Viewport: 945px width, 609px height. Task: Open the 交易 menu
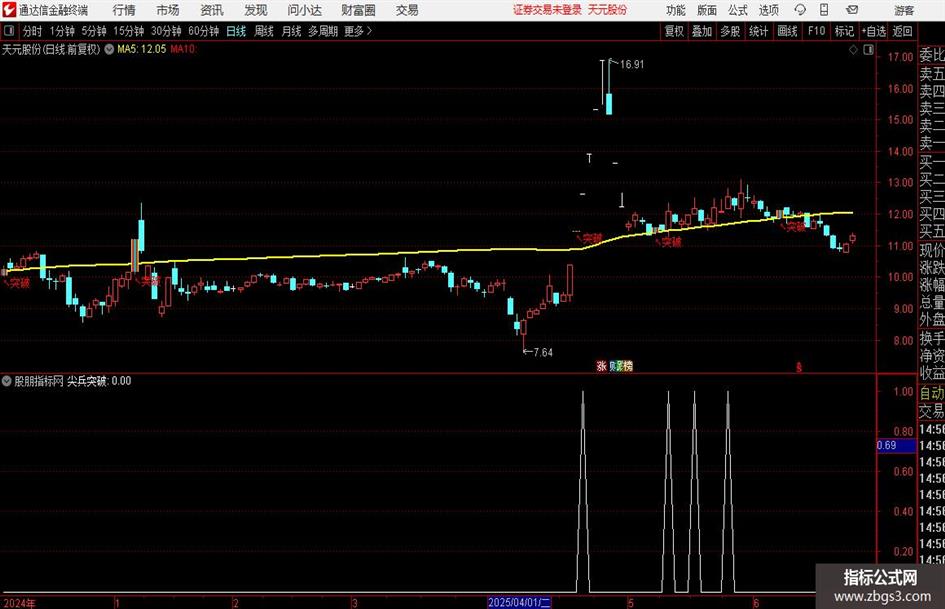click(407, 10)
